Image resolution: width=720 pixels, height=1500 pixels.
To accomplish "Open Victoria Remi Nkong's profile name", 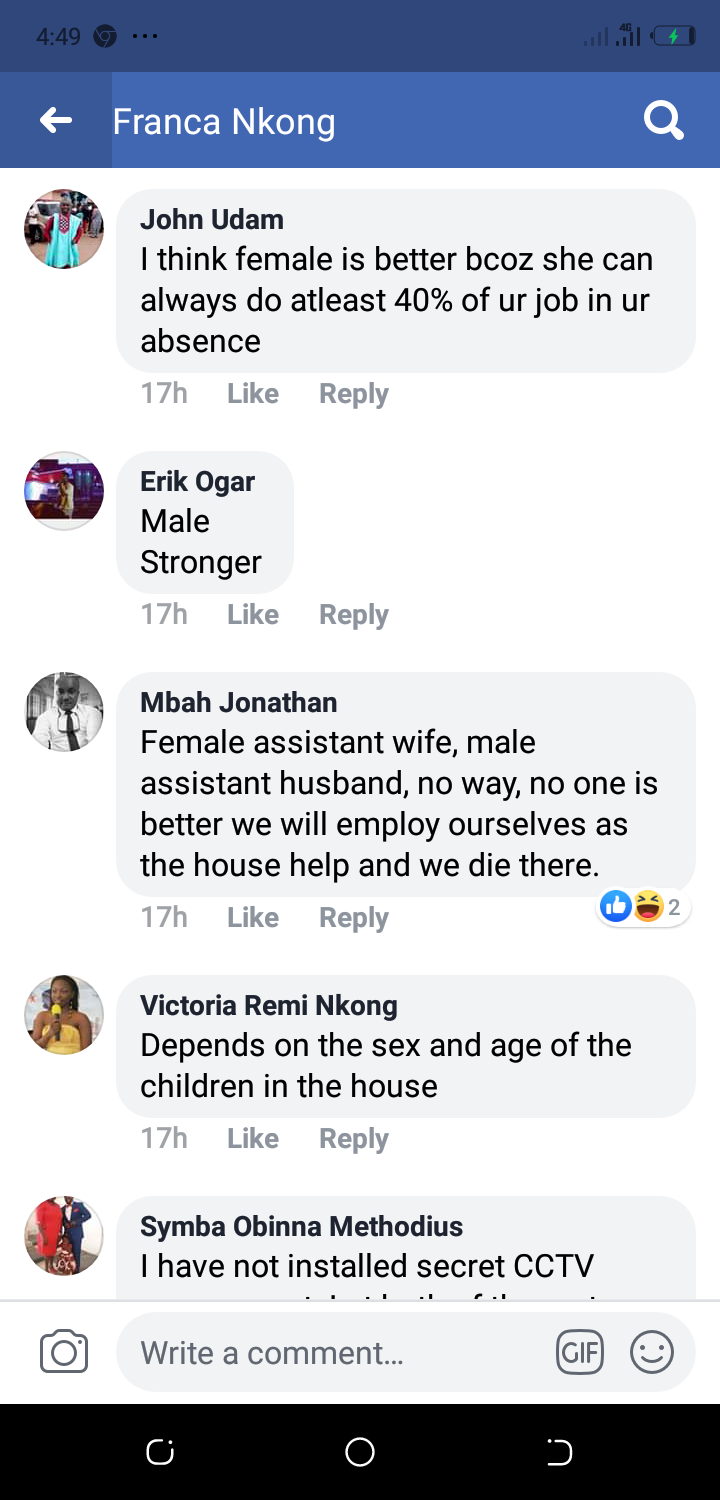I will pyautogui.click(x=268, y=1005).
